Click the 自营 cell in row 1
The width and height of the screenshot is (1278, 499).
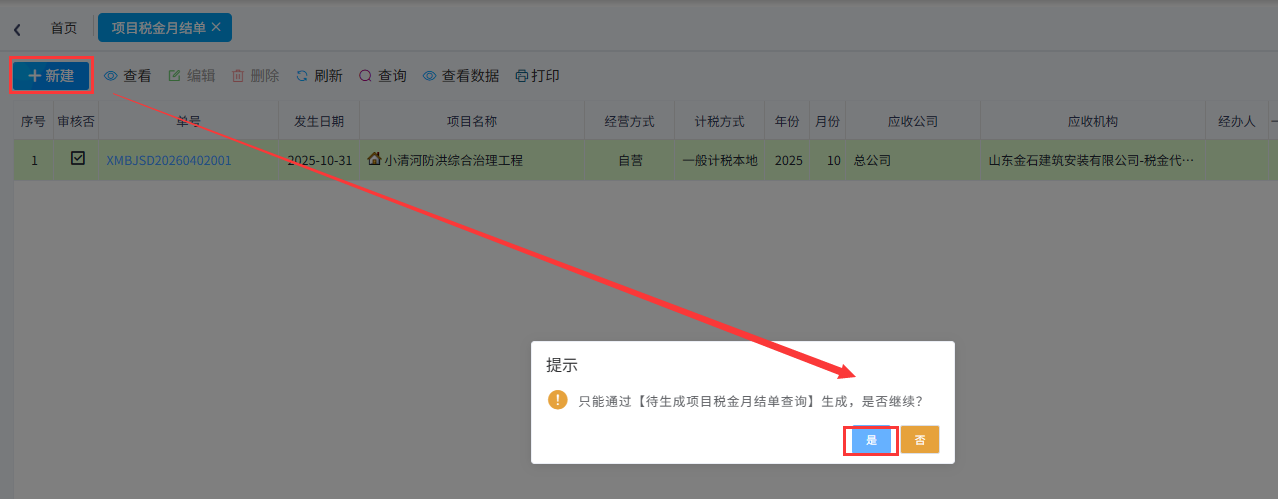[630, 160]
